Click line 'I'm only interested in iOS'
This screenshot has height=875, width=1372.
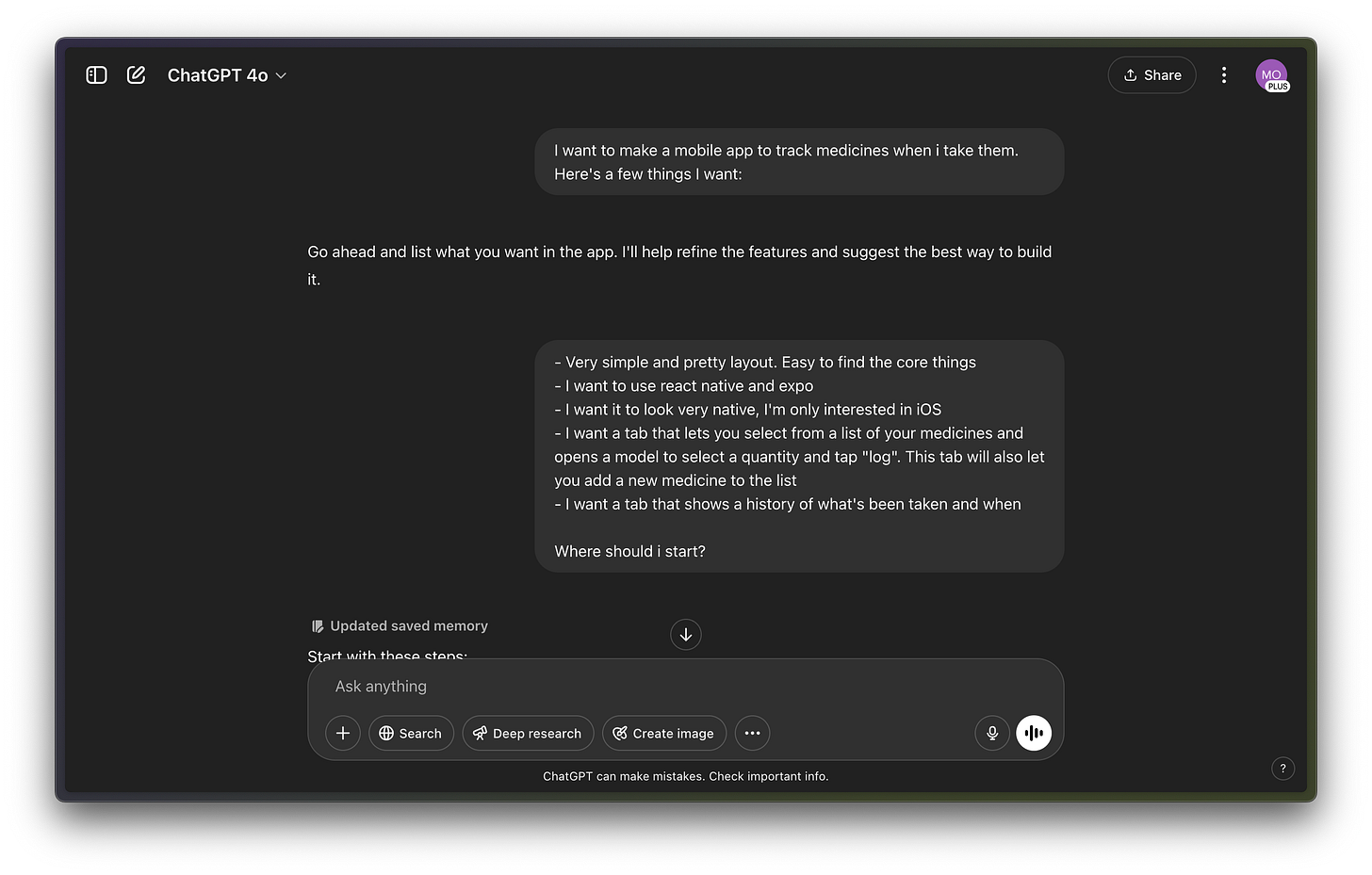[x=748, y=410]
